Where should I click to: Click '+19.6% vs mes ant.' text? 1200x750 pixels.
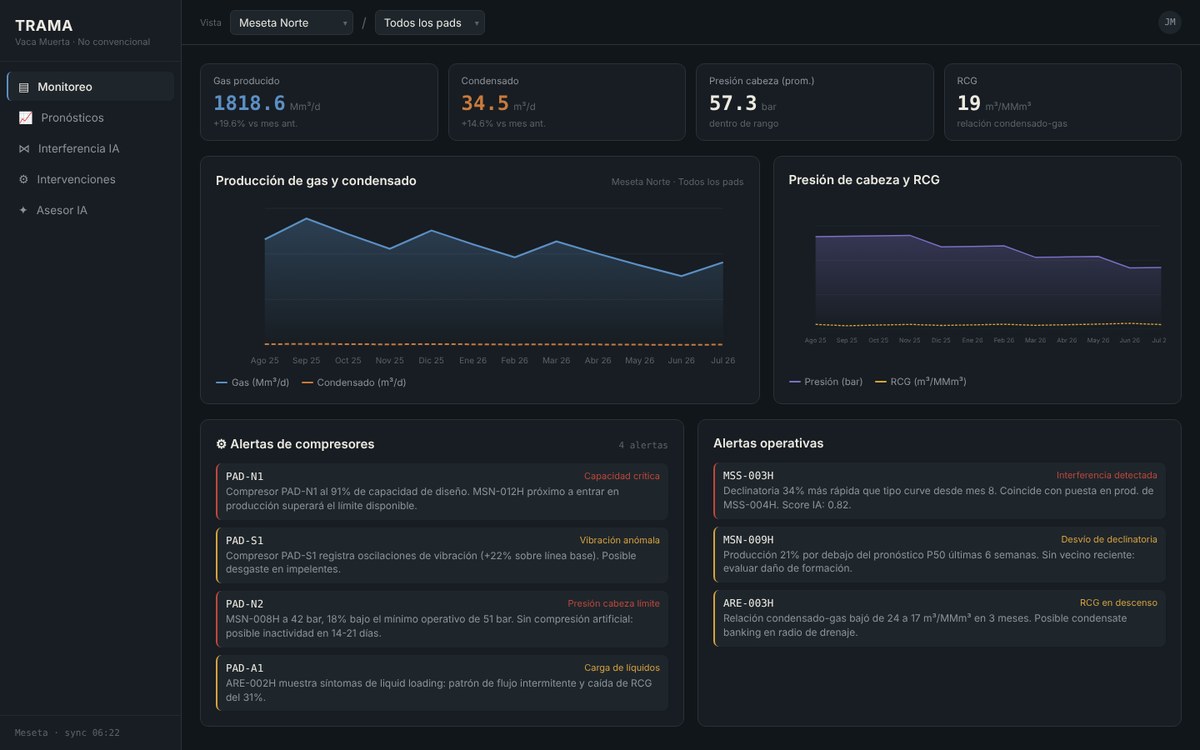(255, 124)
